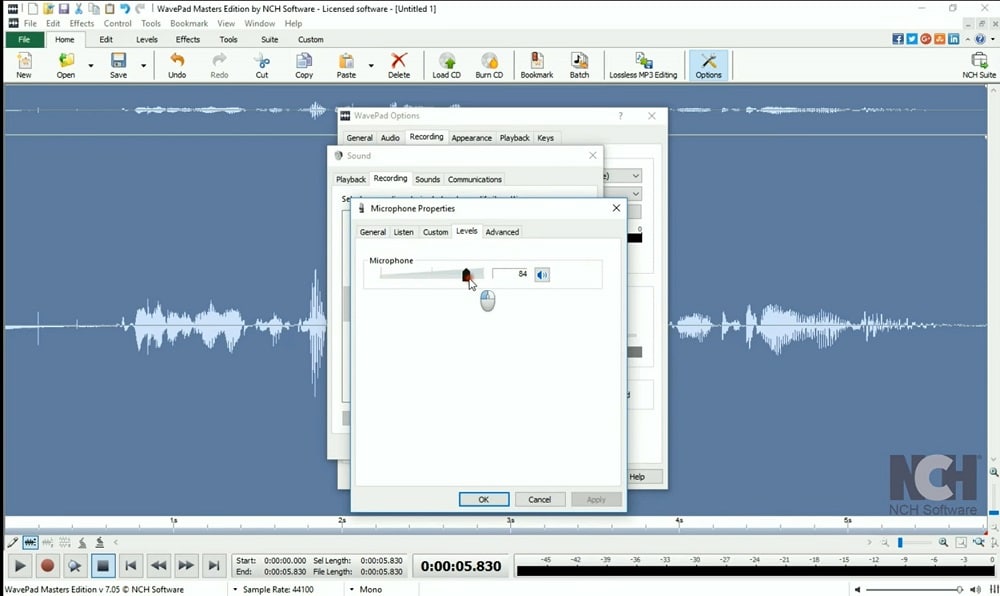Click the Paste clipboard icon
Viewport: 1000px width, 596px height.
tap(346, 65)
